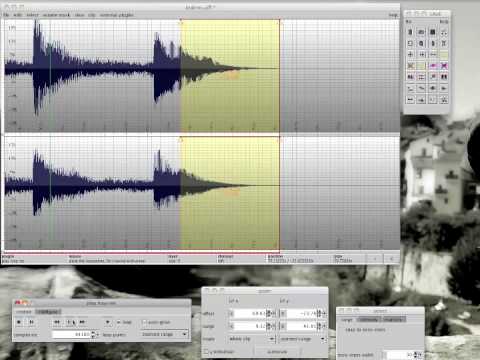480x360 pixels.
Task: Toggle the checkbox at zoom window bottom left
Action: pos(206,352)
